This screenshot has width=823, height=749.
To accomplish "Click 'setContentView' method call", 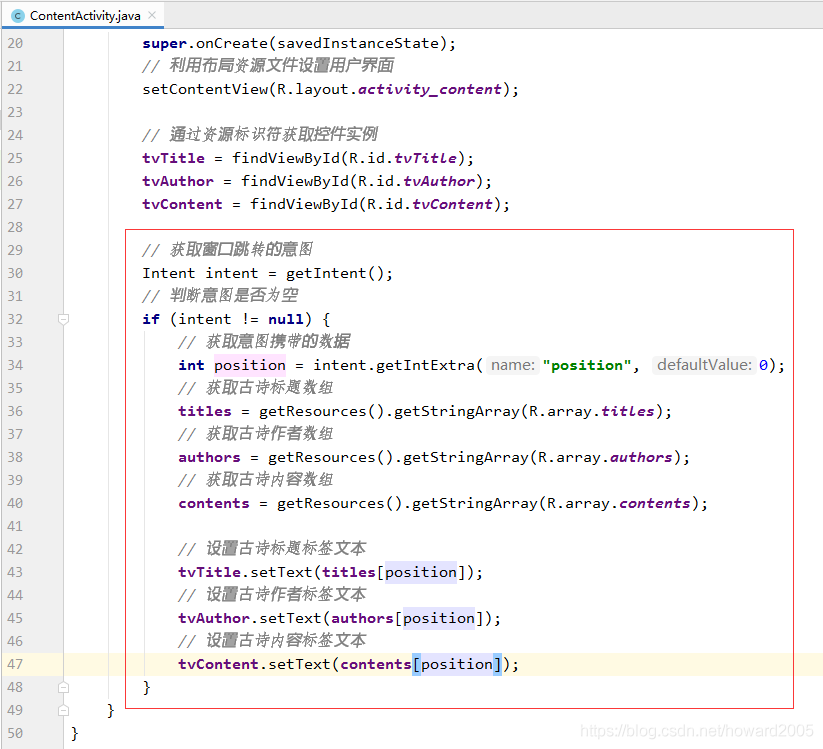I will (x=205, y=89).
